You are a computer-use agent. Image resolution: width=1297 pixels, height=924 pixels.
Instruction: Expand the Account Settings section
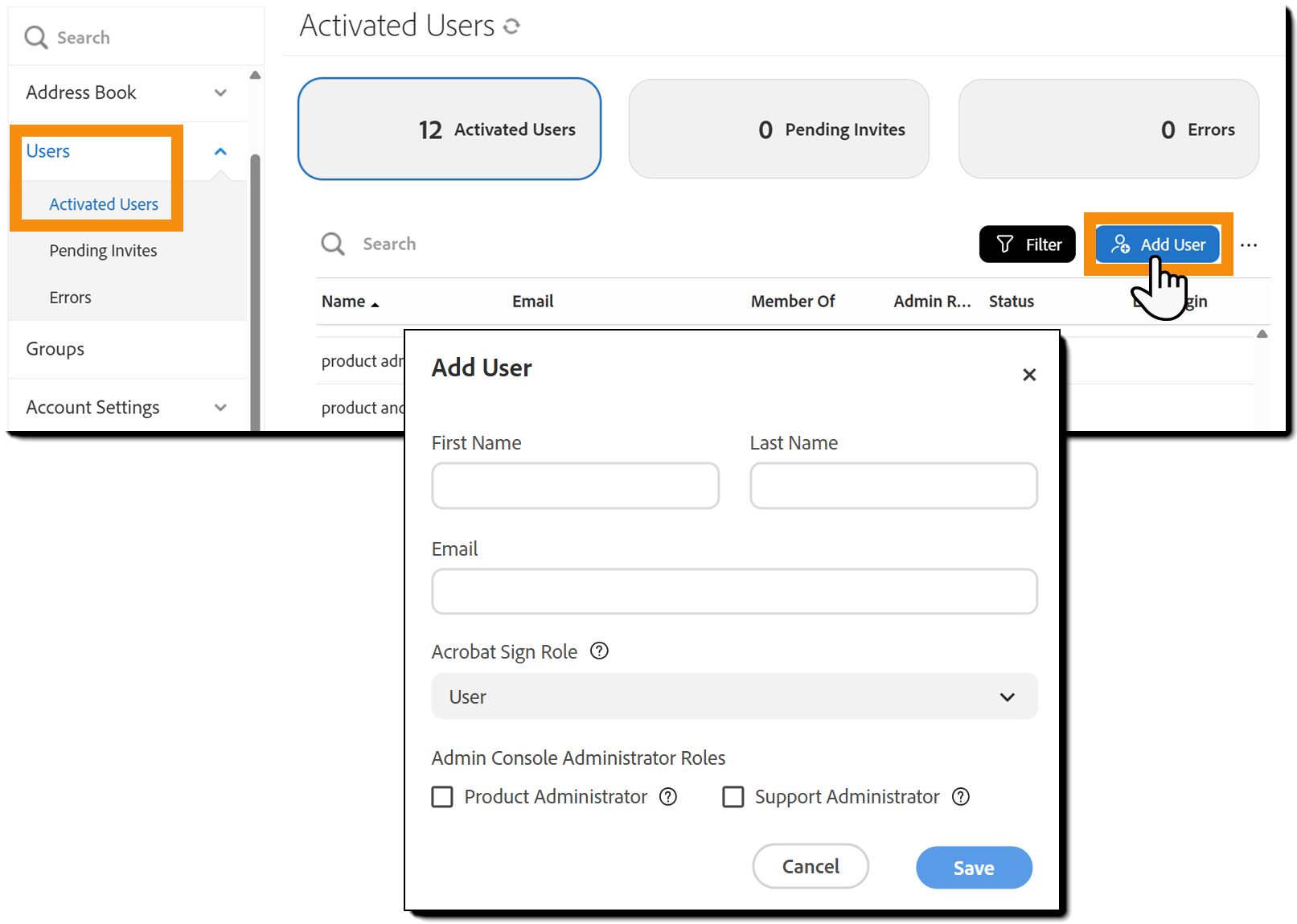[x=220, y=408]
